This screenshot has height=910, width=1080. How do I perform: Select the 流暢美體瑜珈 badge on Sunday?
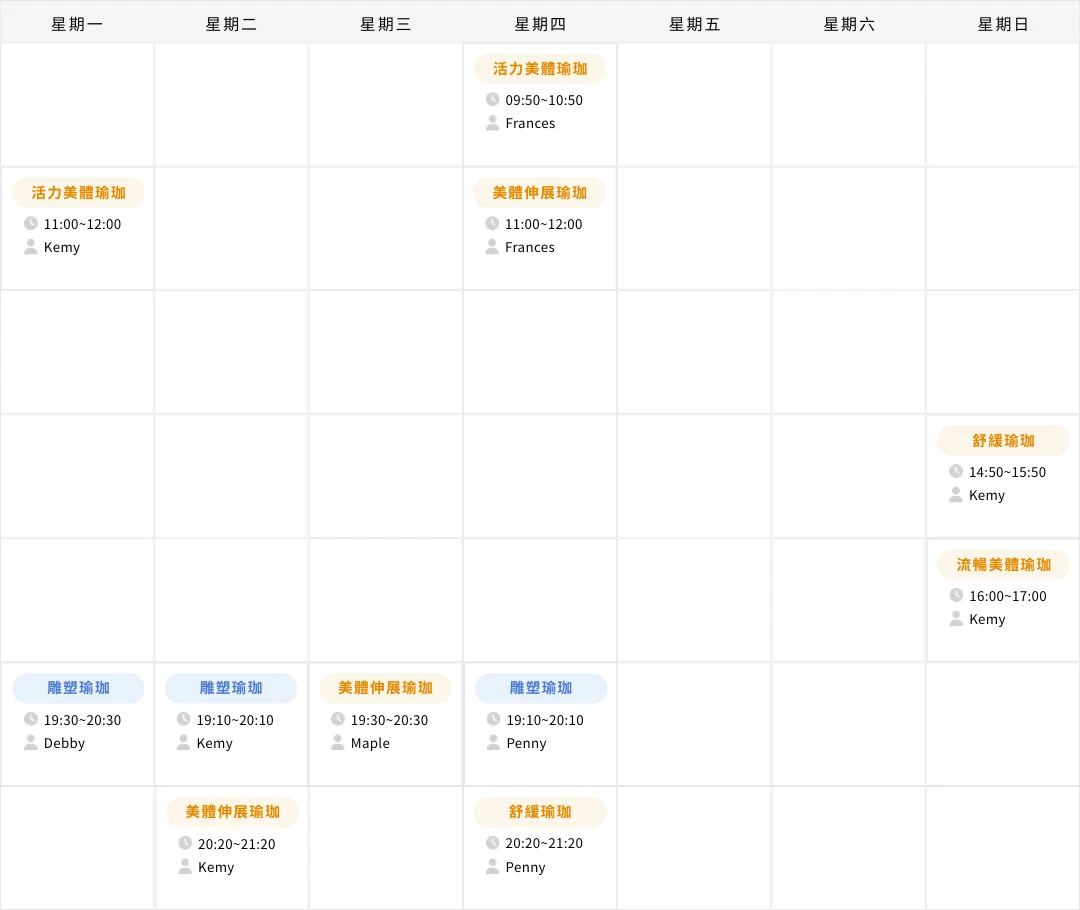[x=1003, y=564]
